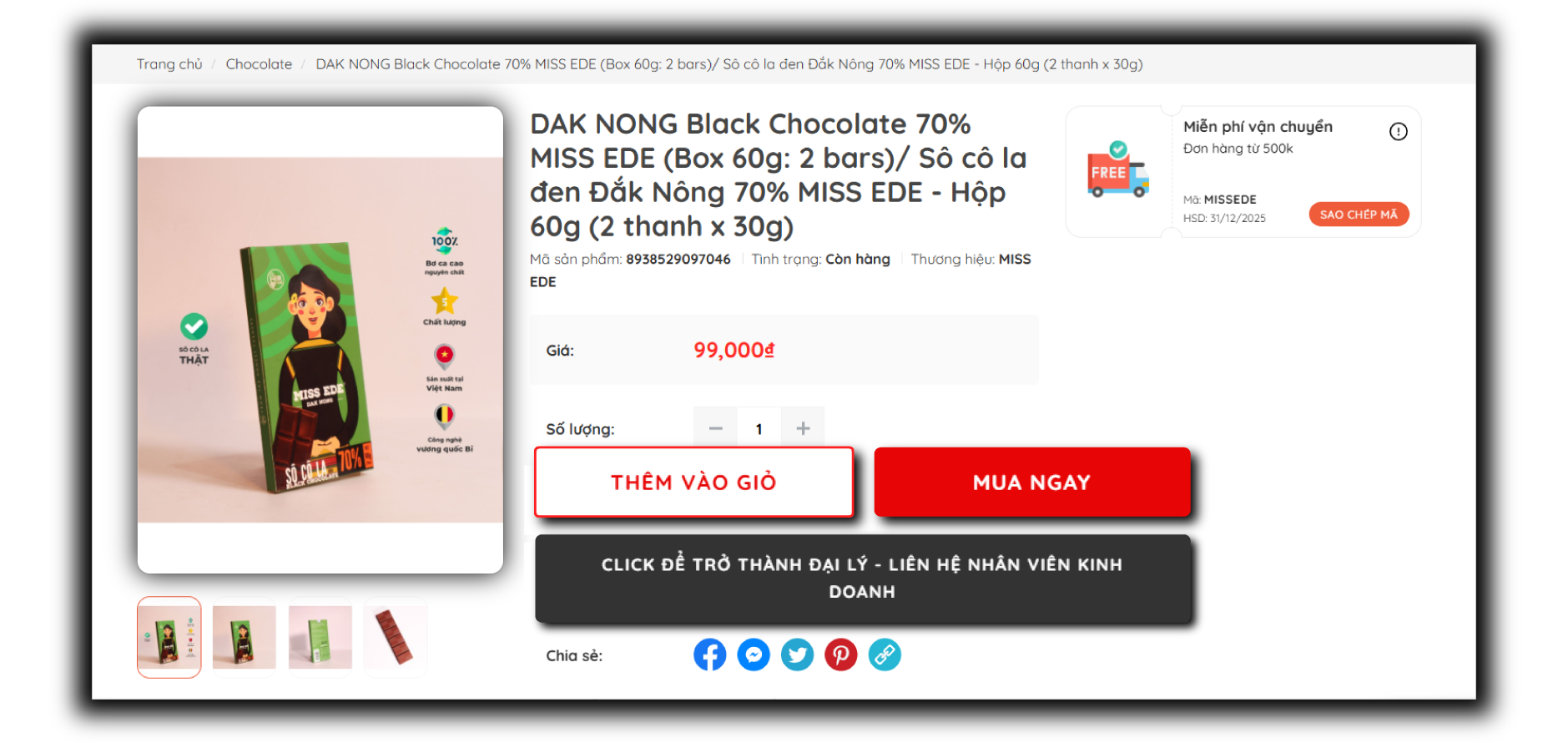
Task: Go to Trang chủ breadcrumb
Action: [x=169, y=64]
